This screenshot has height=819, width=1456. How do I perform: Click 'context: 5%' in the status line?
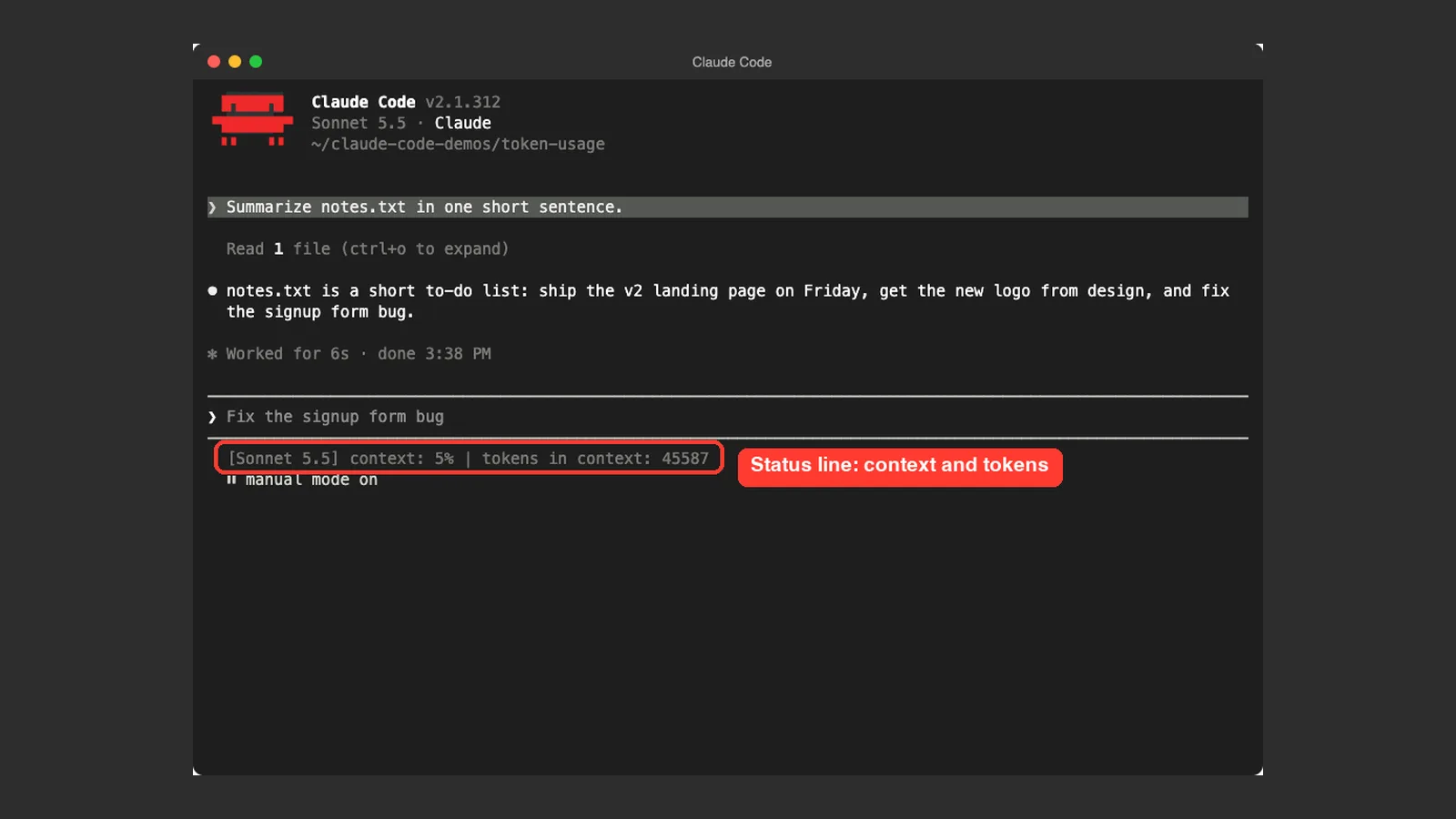click(401, 459)
